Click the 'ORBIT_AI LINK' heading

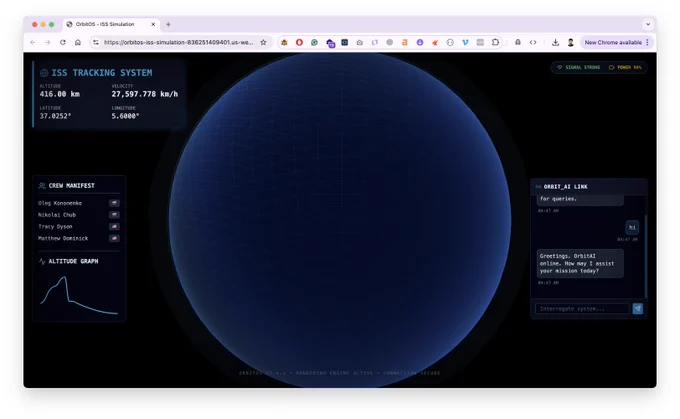pos(566,187)
